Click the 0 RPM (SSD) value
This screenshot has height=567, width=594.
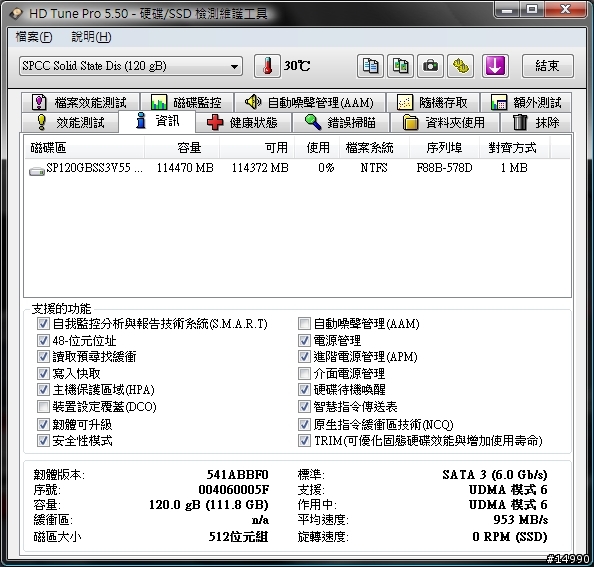click(x=510, y=536)
